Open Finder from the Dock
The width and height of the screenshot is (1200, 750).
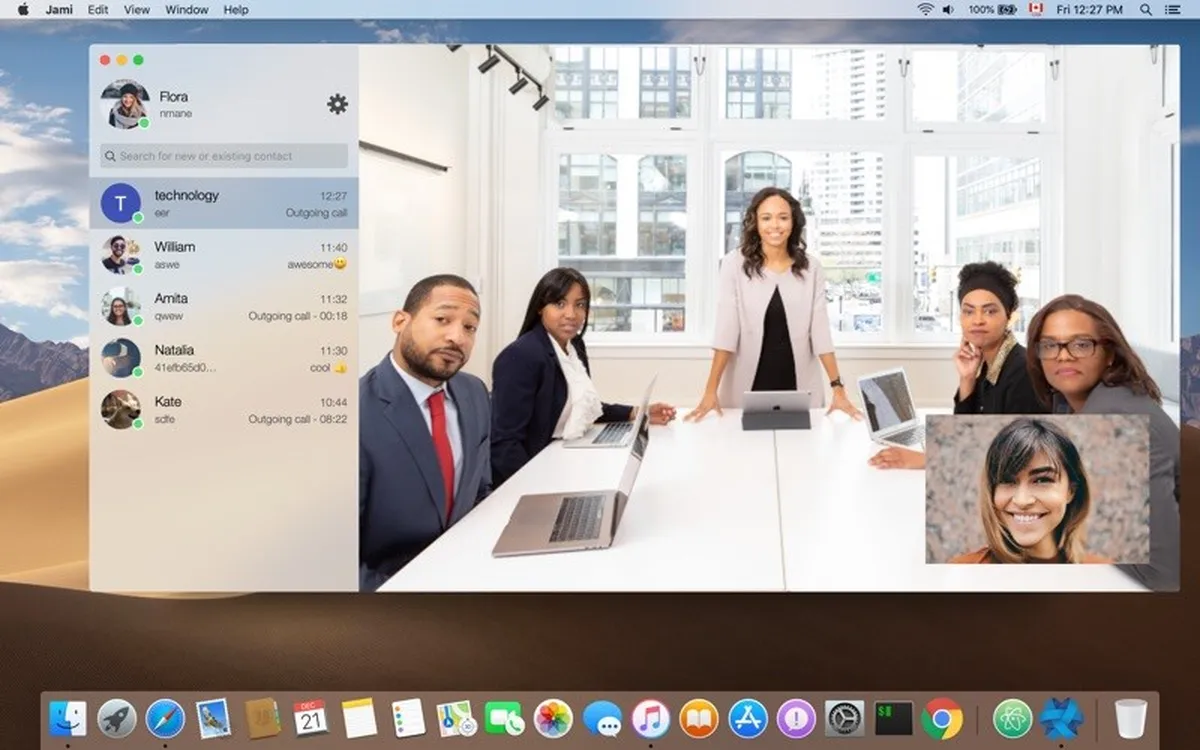68,718
